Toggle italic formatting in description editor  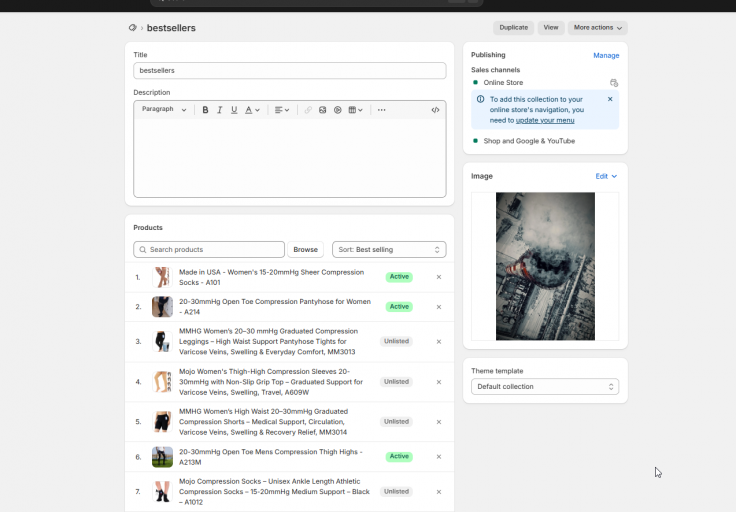pos(219,110)
